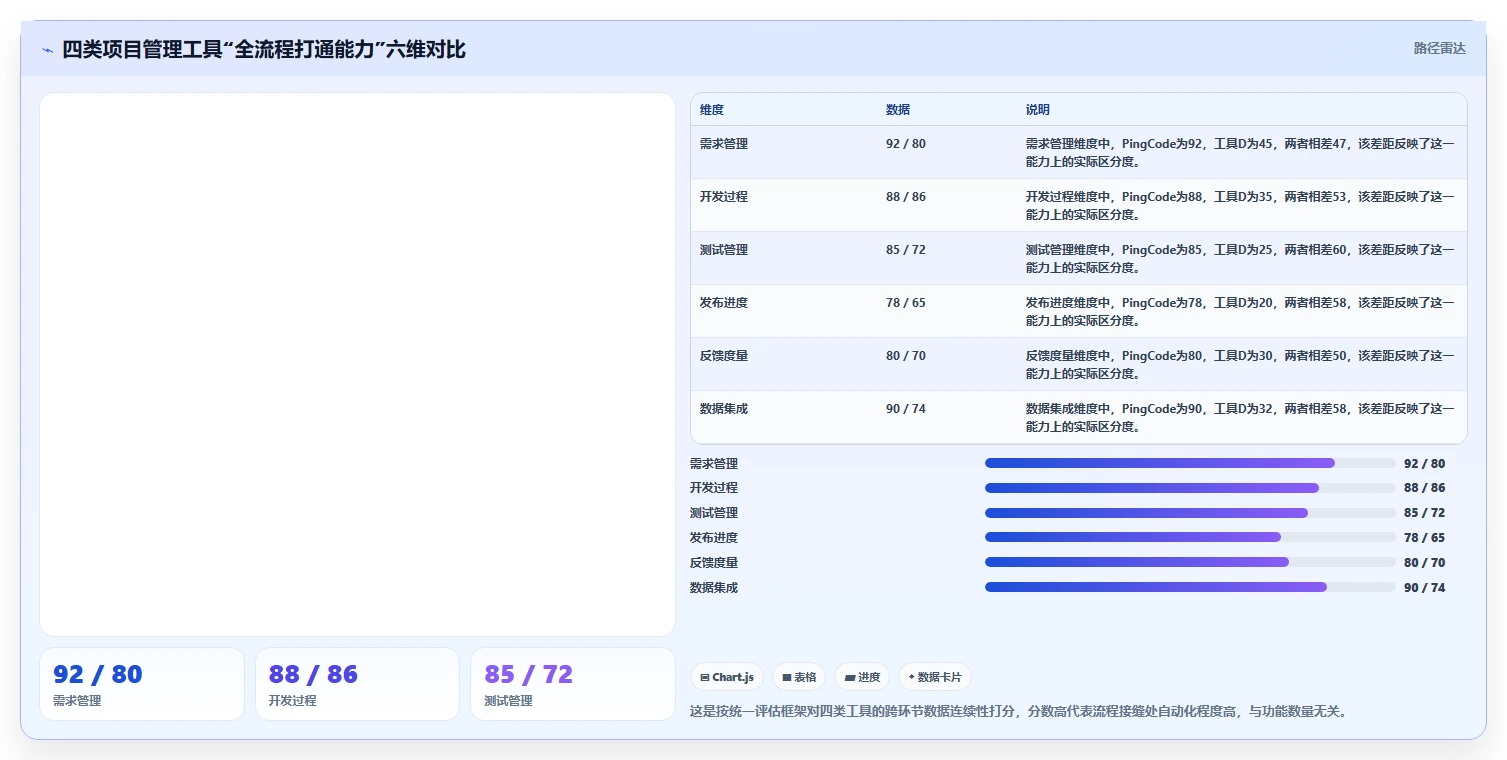Click the 90 / 74 value beside progress bar

pos(1425,588)
